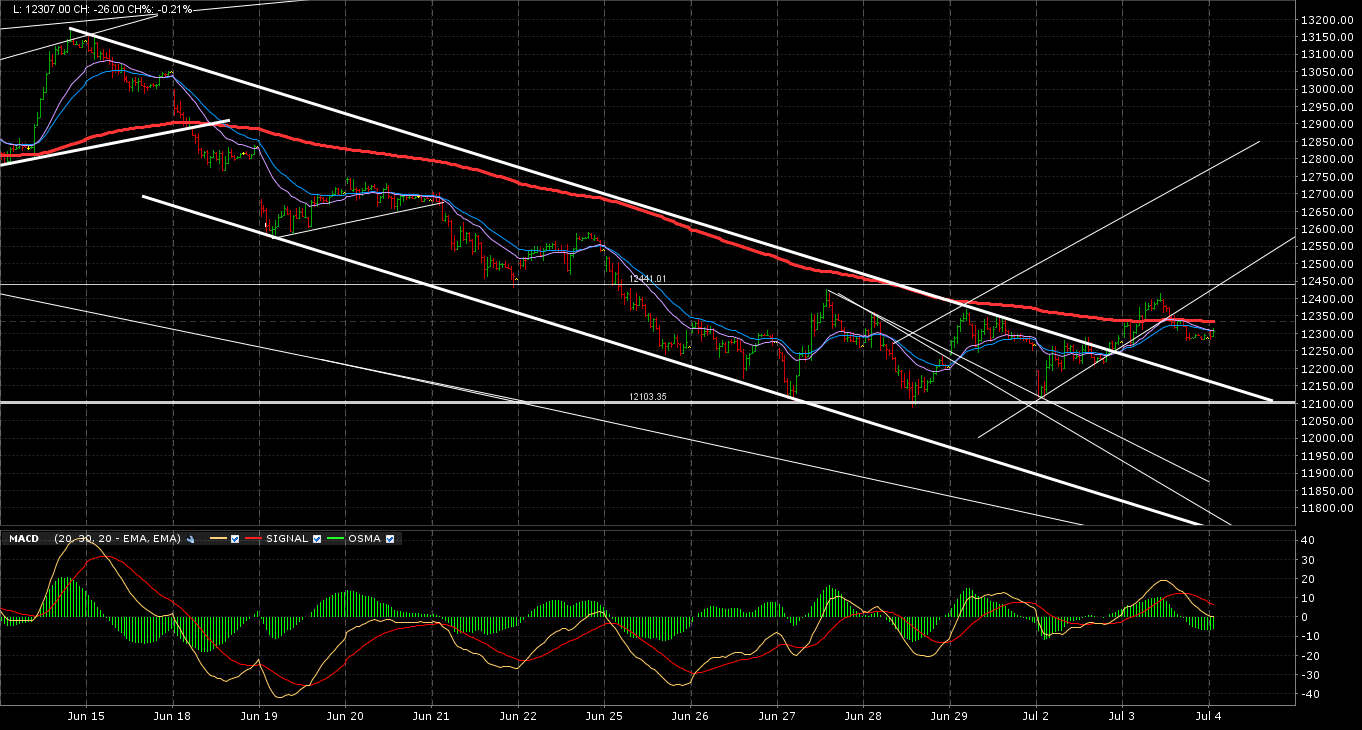Click the Jul 2 date axis label

pos(1036,716)
